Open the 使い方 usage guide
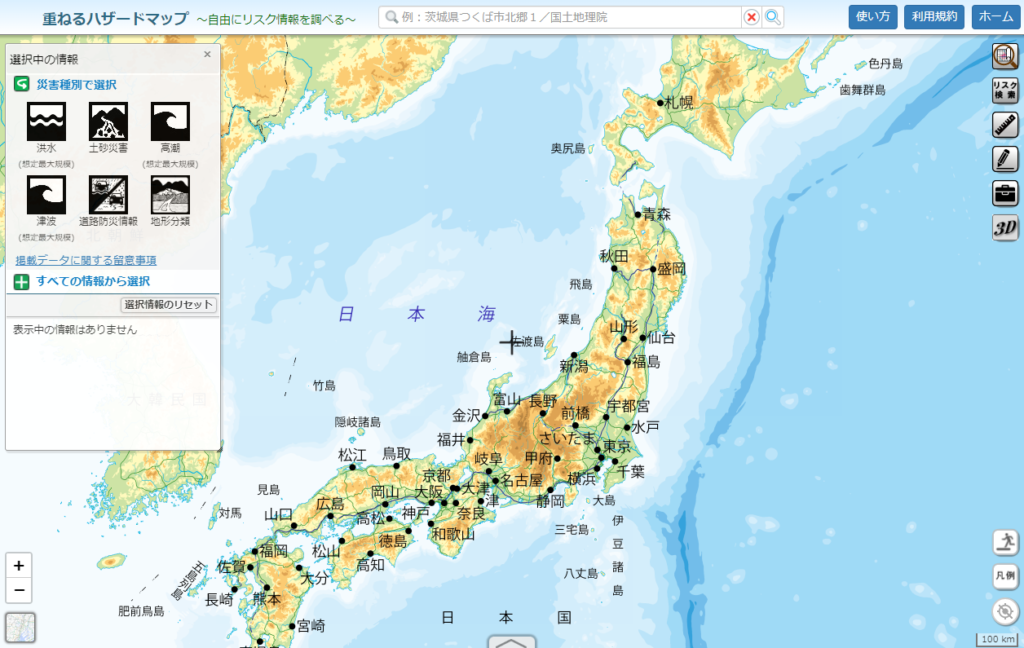 point(872,17)
